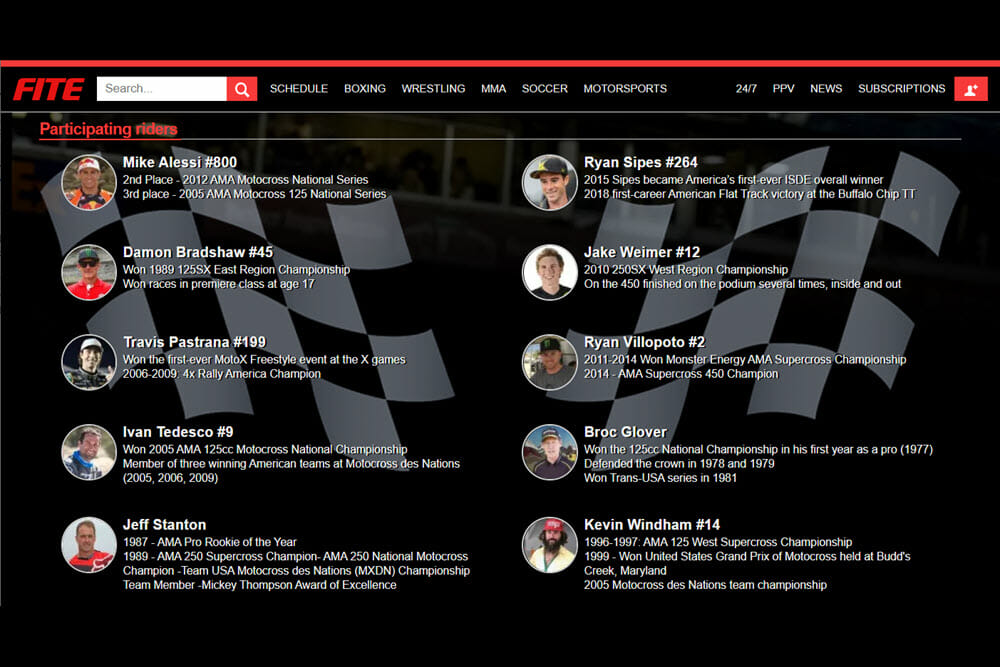
Task: Click Travis Pastrana's avatar picture
Action: [89, 362]
